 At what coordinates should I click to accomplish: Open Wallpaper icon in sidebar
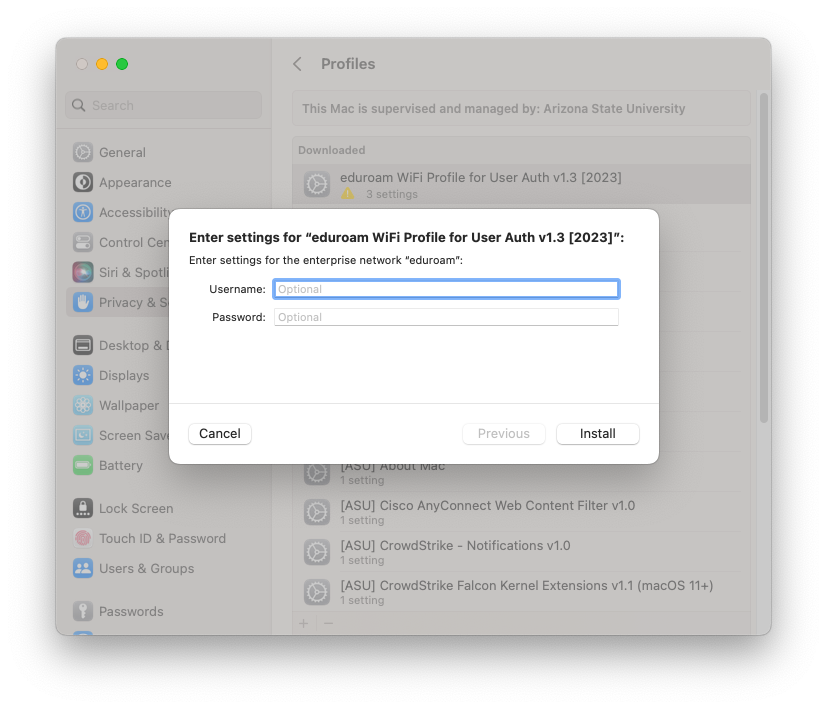(x=83, y=406)
